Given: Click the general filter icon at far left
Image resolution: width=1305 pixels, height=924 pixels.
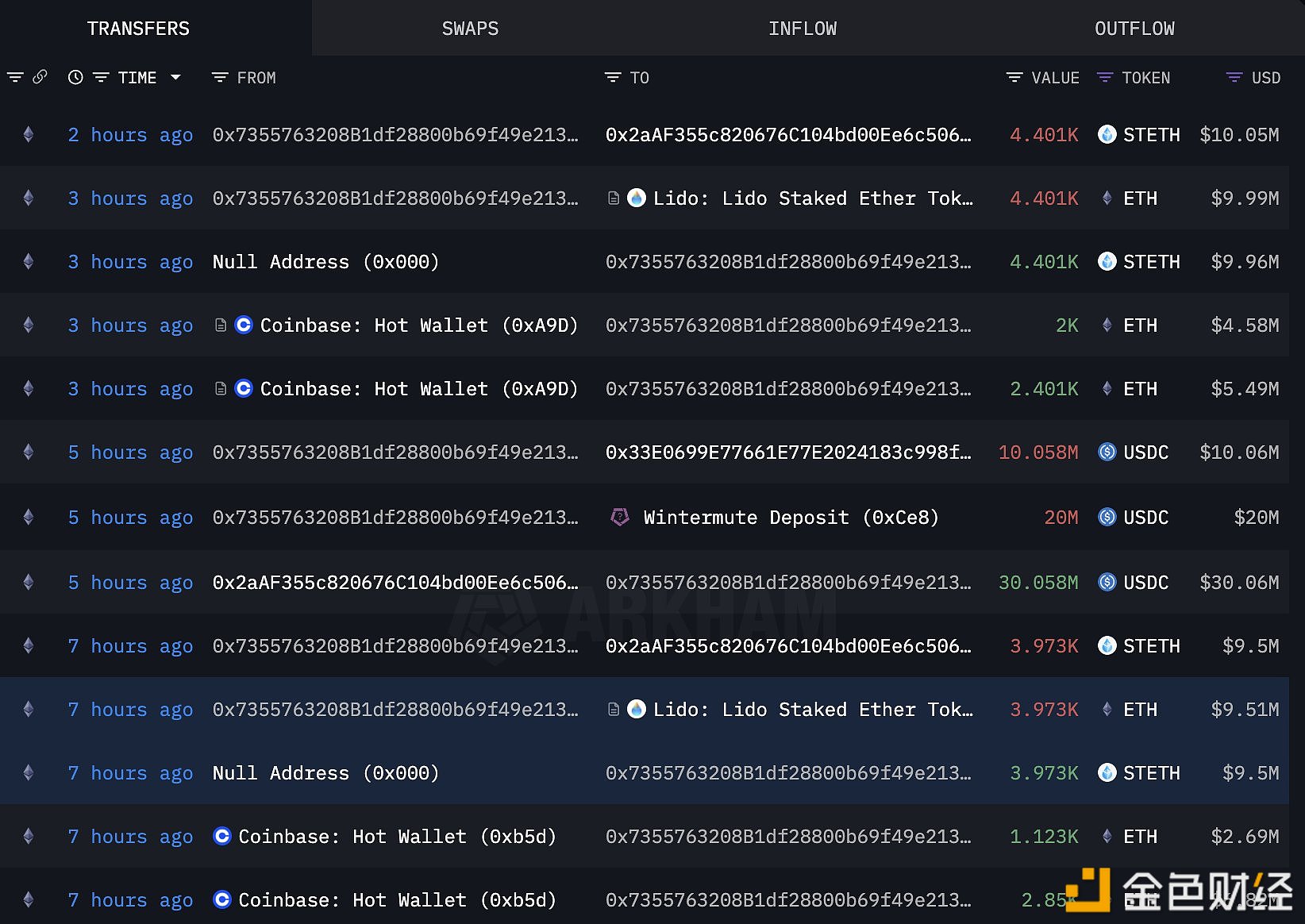Looking at the screenshot, I should click(15, 77).
